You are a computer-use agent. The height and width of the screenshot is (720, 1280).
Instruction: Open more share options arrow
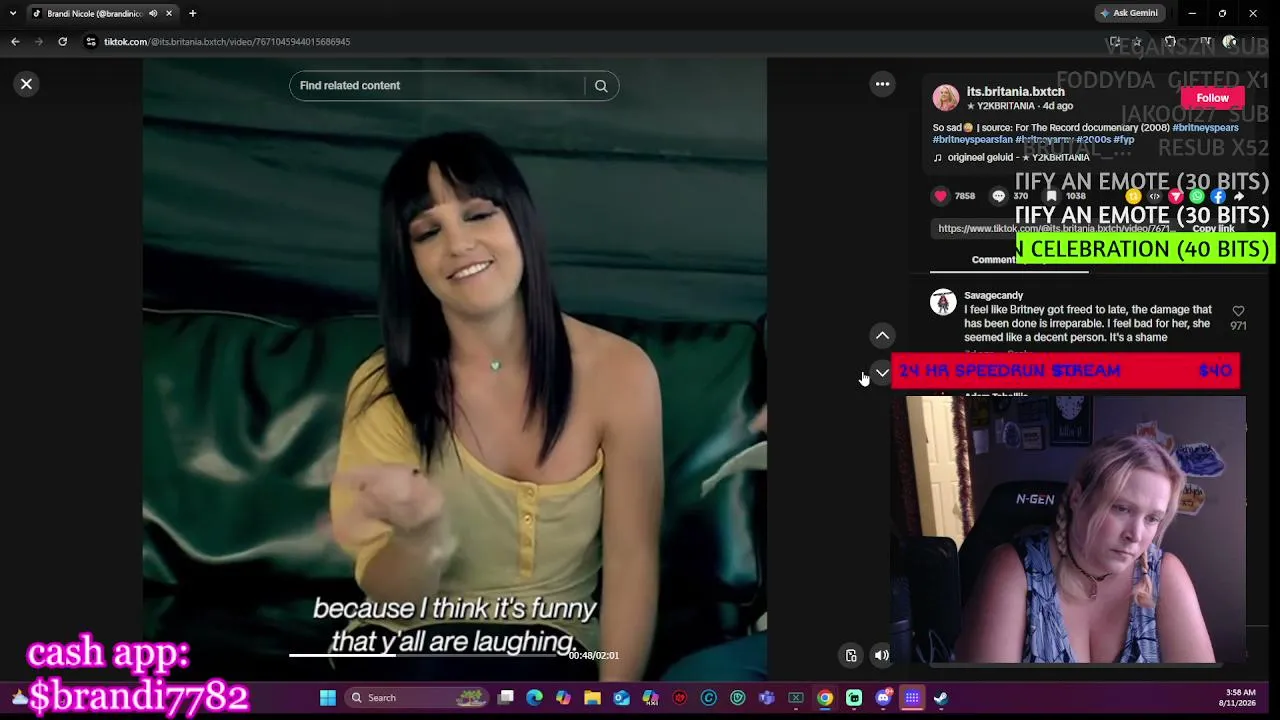click(1238, 196)
